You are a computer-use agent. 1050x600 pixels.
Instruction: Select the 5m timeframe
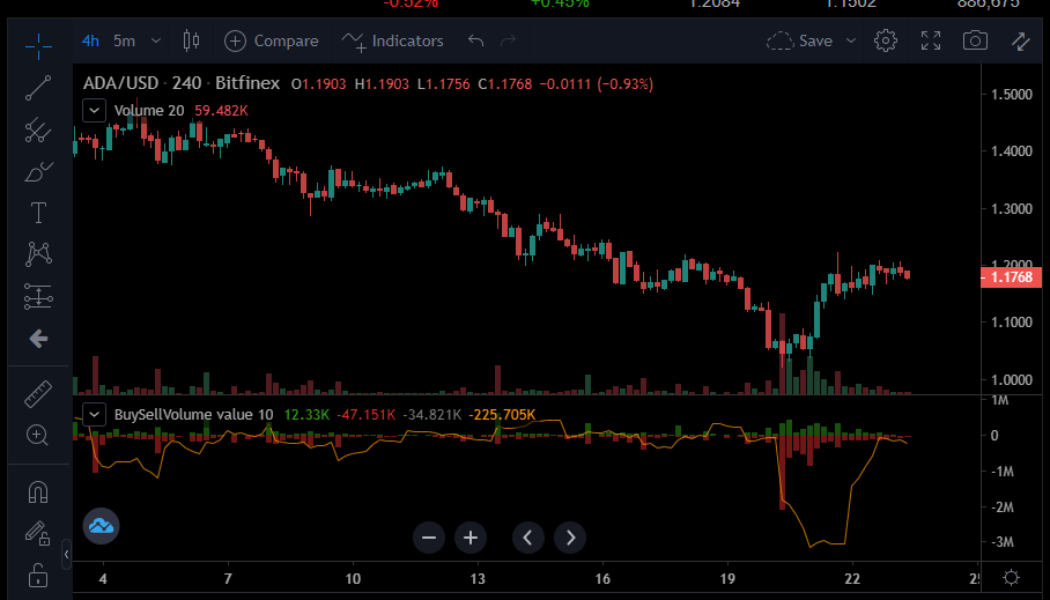click(121, 41)
